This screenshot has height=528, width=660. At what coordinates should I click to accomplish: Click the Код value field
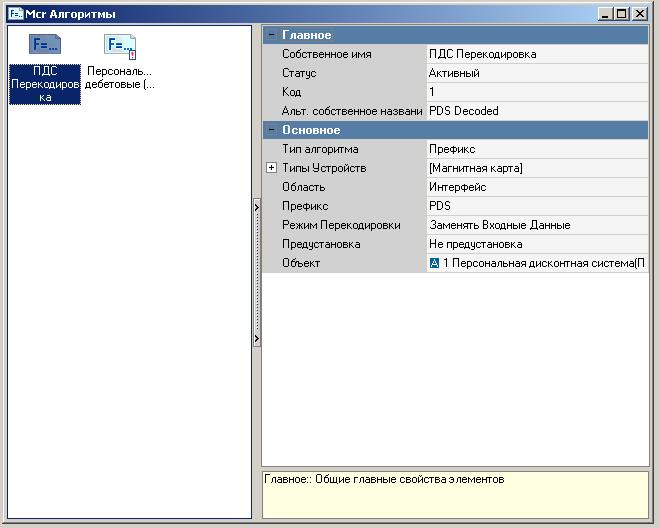coord(537,92)
